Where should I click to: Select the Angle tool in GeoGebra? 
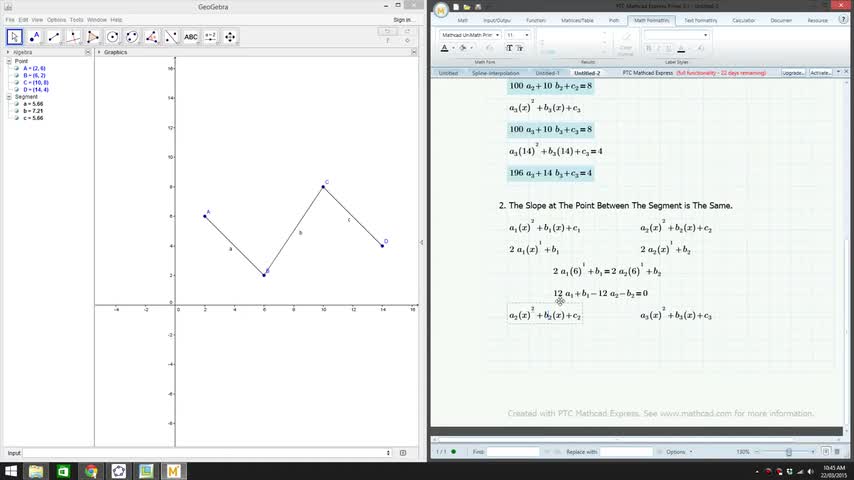click(x=152, y=37)
